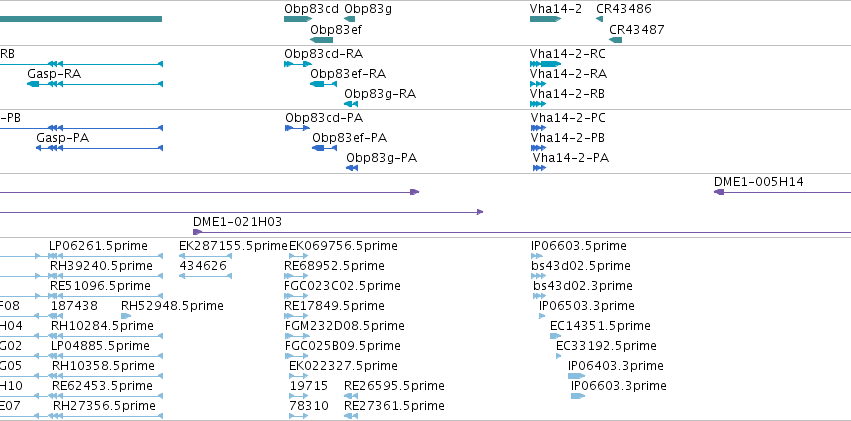Open the Obp83cd-RA transcript label
The width and height of the screenshot is (851, 421).
(323, 54)
